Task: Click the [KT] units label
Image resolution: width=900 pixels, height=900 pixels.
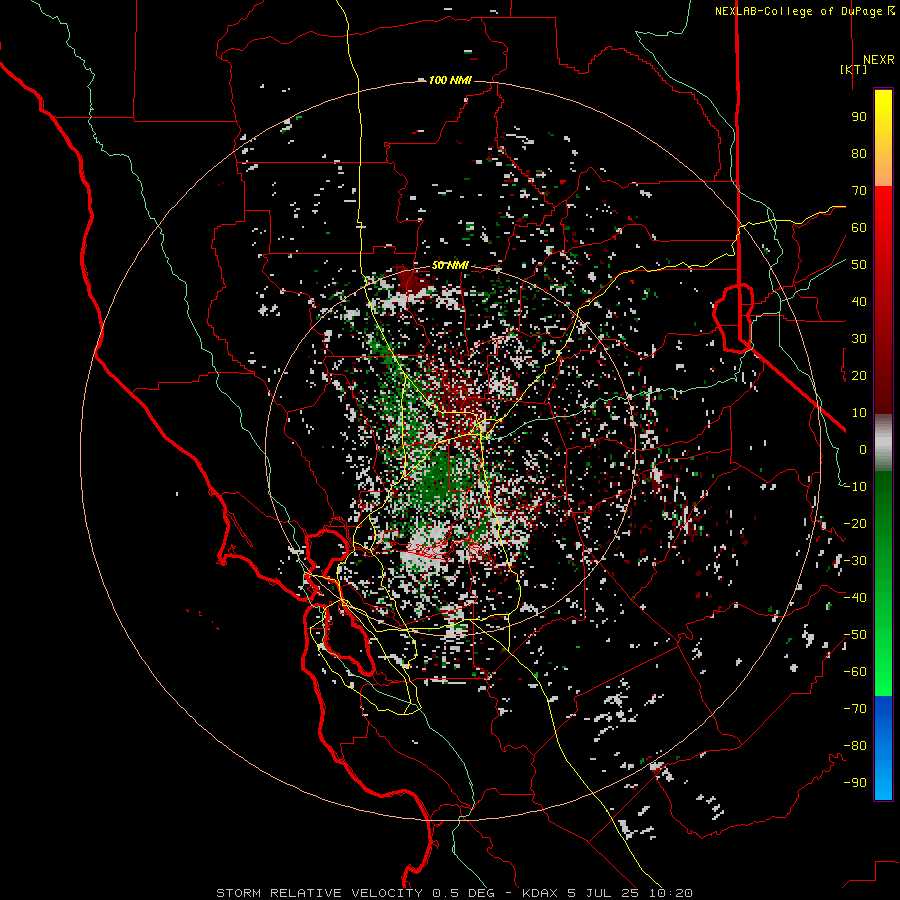Action: coord(853,69)
